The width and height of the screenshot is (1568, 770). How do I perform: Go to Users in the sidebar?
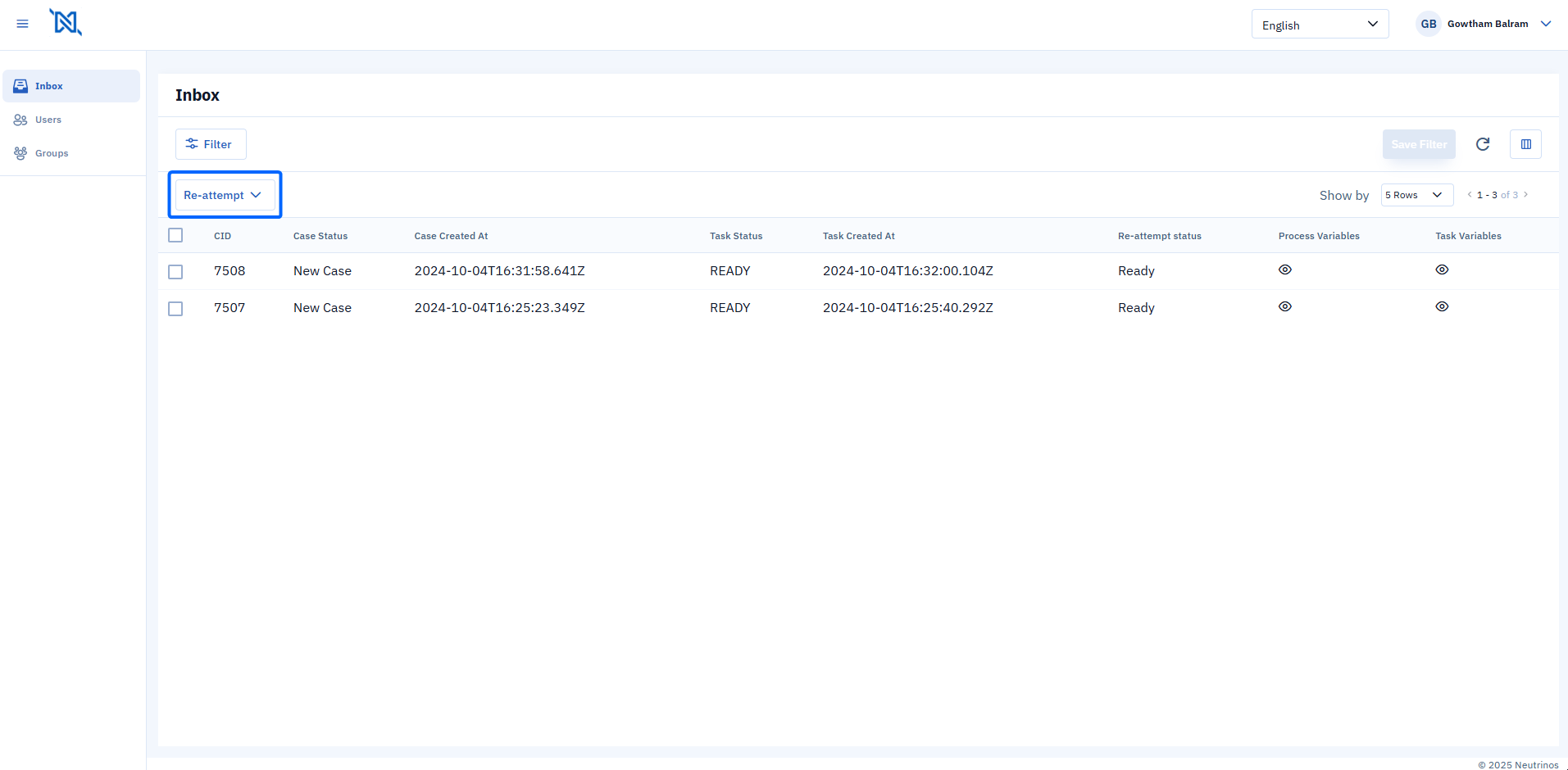click(48, 120)
